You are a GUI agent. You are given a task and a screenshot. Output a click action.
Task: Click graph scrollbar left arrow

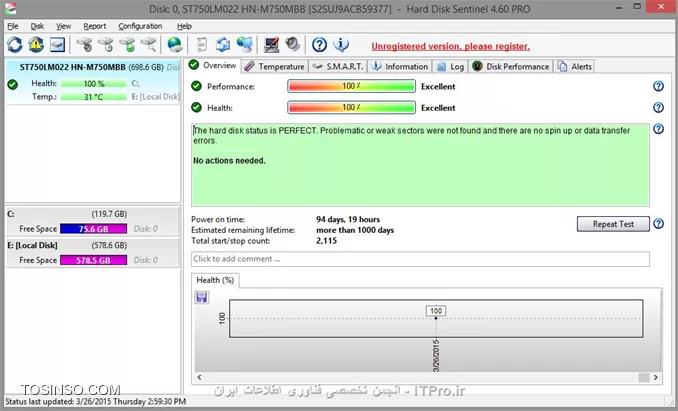tap(199, 377)
